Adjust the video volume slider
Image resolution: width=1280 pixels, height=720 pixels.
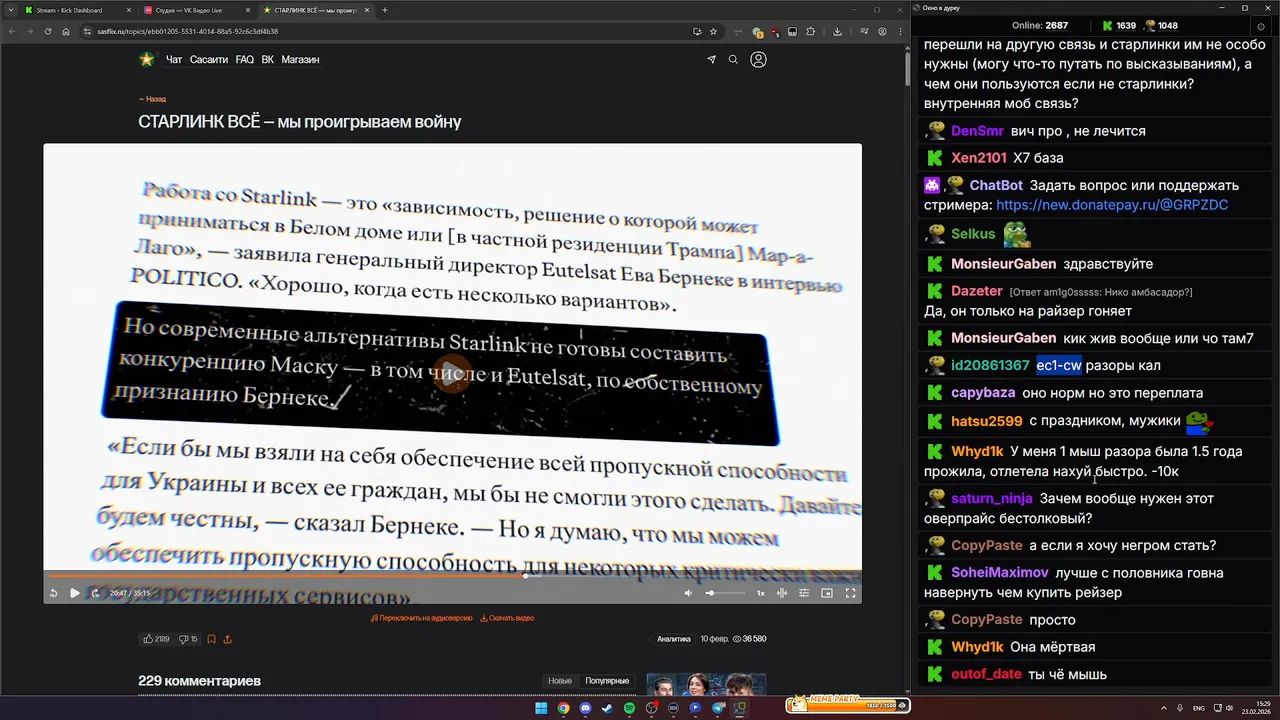click(724, 593)
